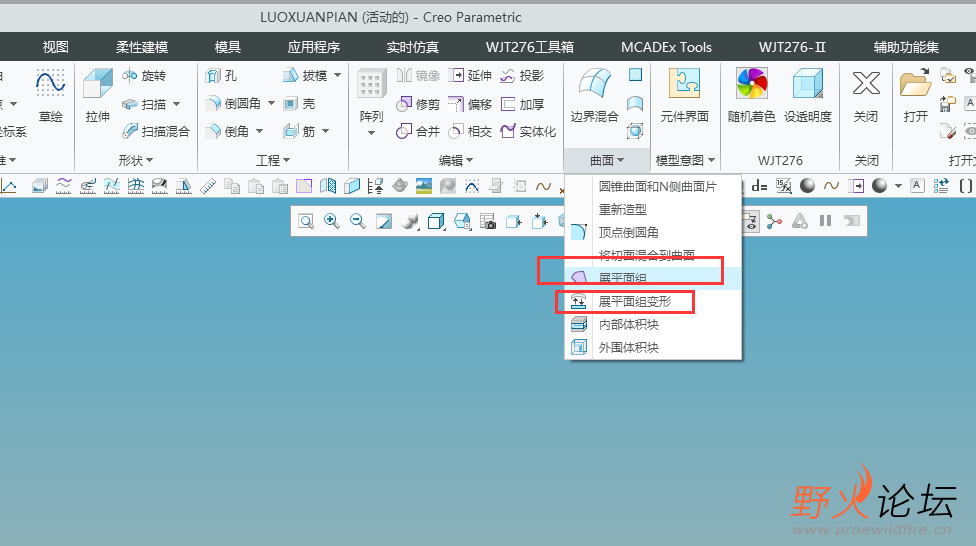976x546 pixels.
Task: Click the Sketch (草绘) tool icon
Action: 50,84
